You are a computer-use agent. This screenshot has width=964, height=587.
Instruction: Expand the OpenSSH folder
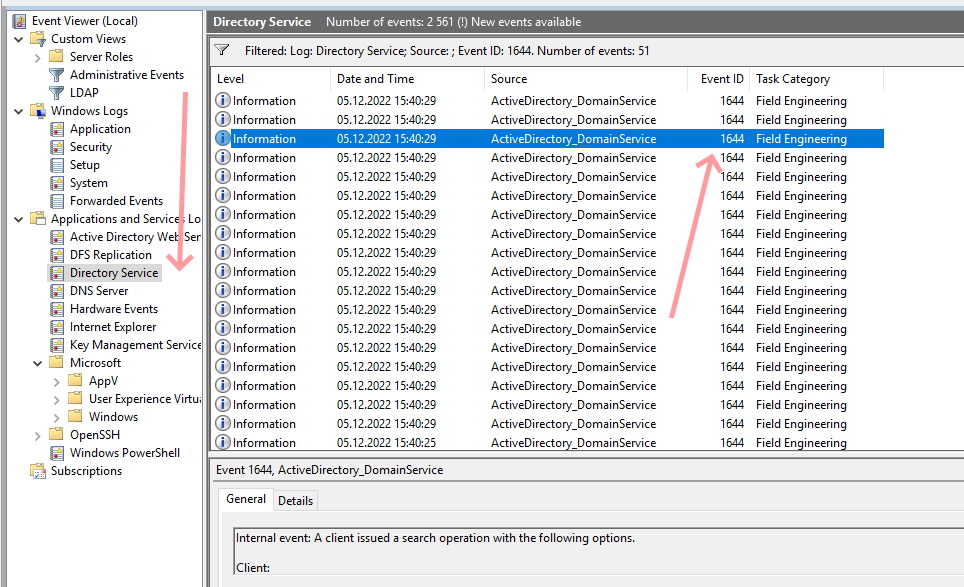click(38, 435)
